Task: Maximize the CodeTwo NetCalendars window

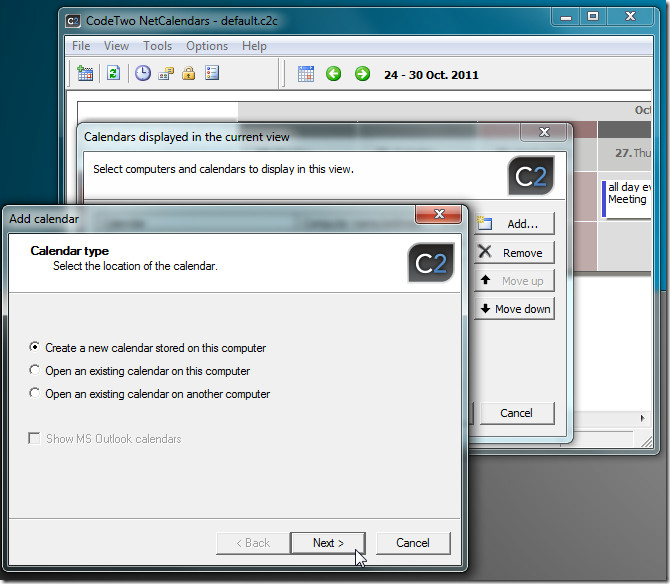Action: click(593, 18)
